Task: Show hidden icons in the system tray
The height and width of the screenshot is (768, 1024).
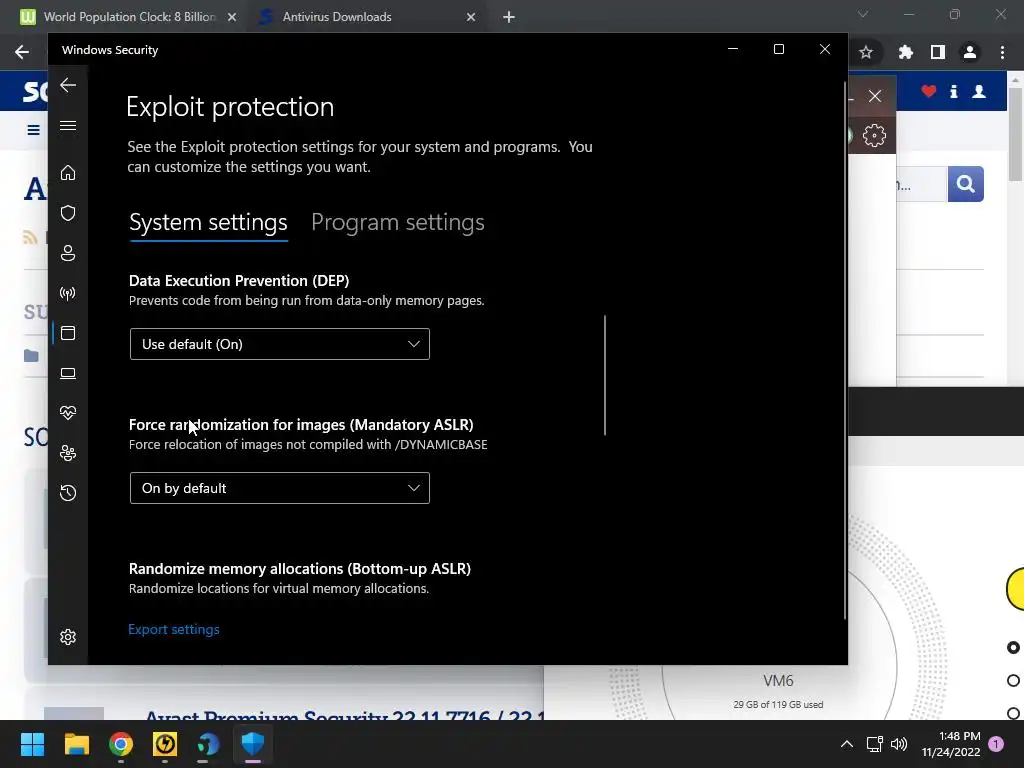Action: [846, 744]
